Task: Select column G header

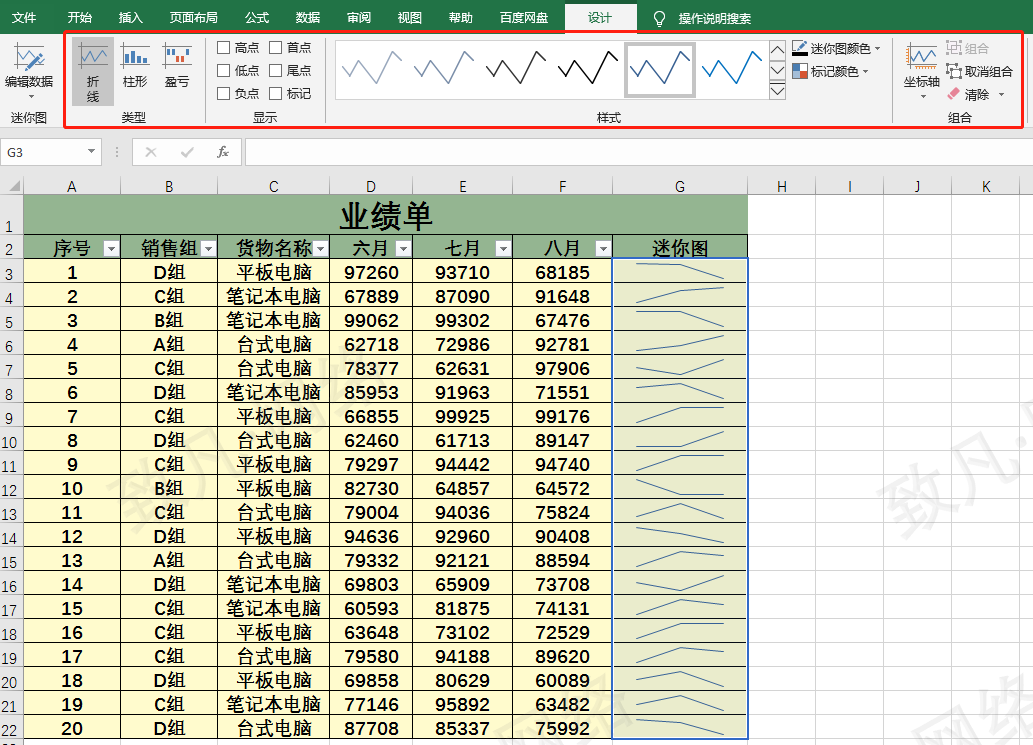Action: click(680, 186)
